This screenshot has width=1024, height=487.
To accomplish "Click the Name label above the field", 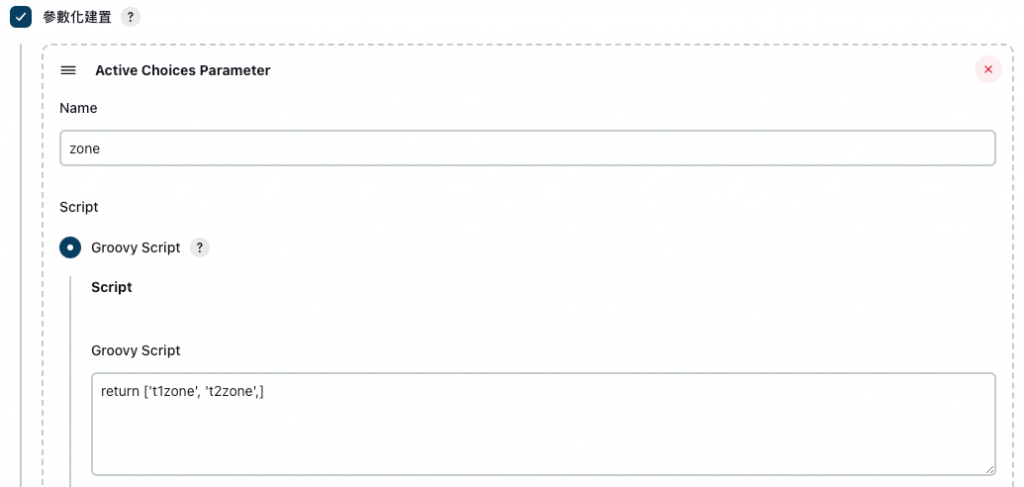I will point(78,108).
